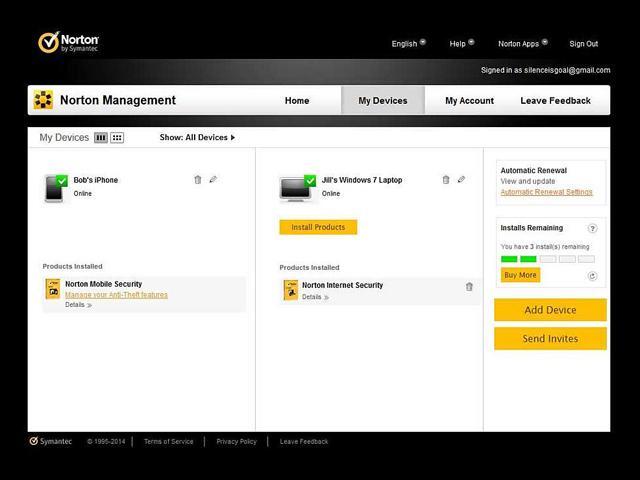The height and width of the screenshot is (480, 640).
Task: Edit Jill's Windows 7 Laptop name
Action: pos(461,179)
